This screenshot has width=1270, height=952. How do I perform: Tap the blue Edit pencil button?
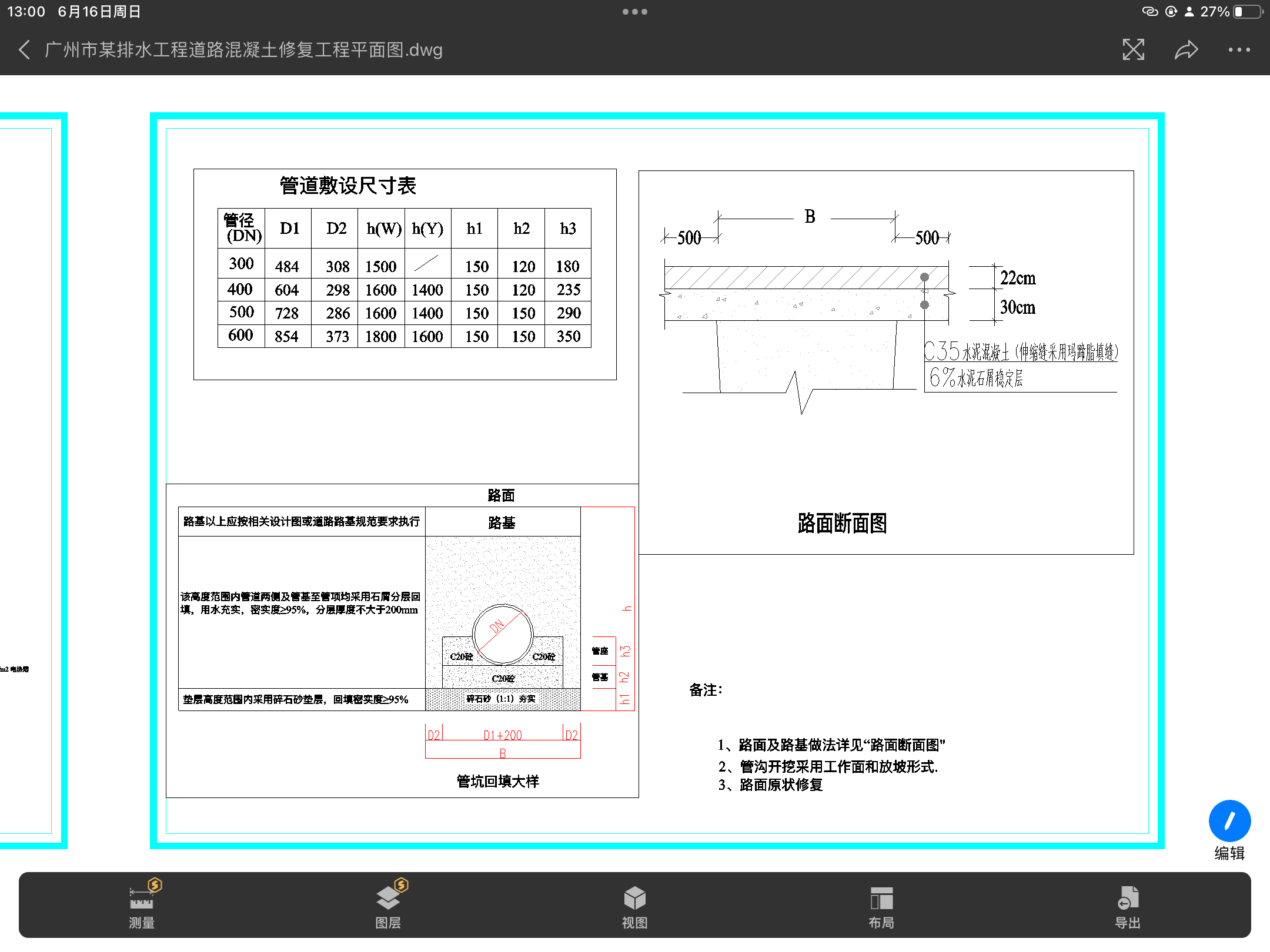[x=1229, y=821]
